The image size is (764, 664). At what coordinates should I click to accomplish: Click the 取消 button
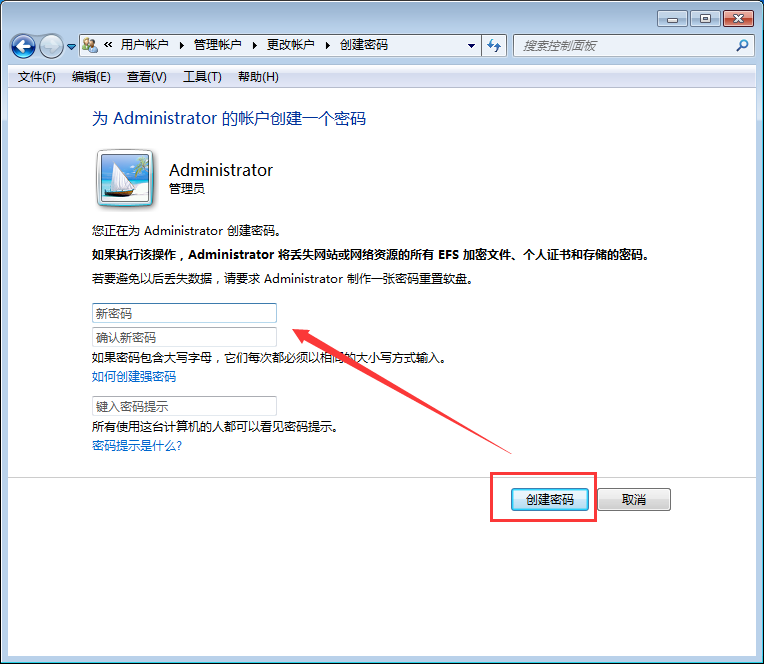tap(634, 500)
